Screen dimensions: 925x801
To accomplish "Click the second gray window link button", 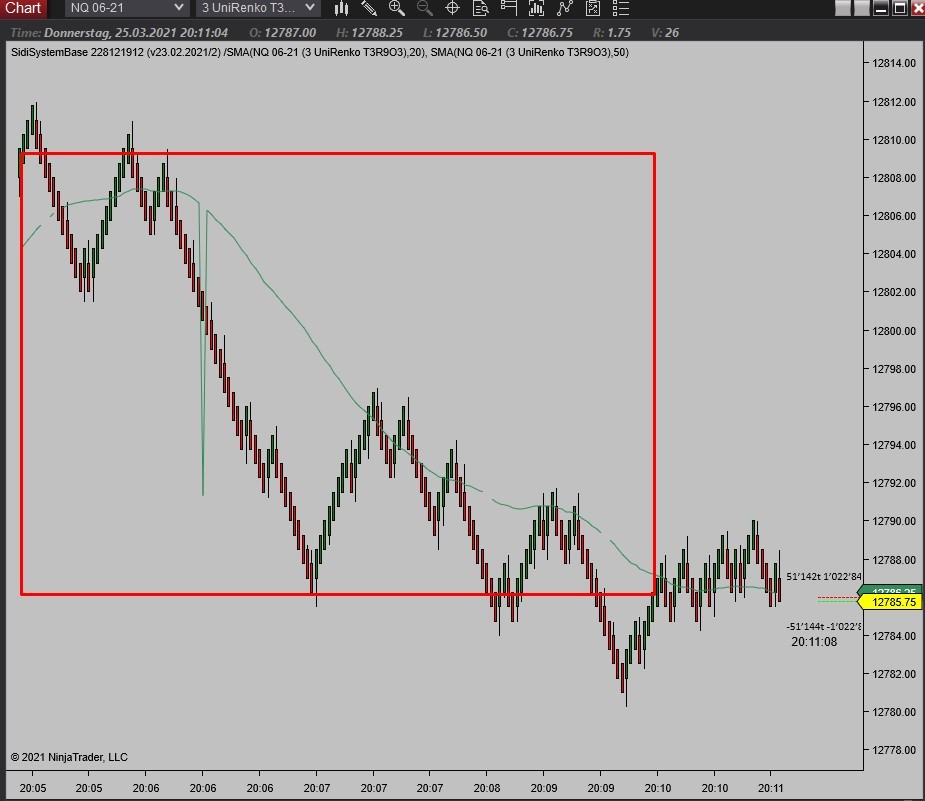I will click(x=862, y=8).
